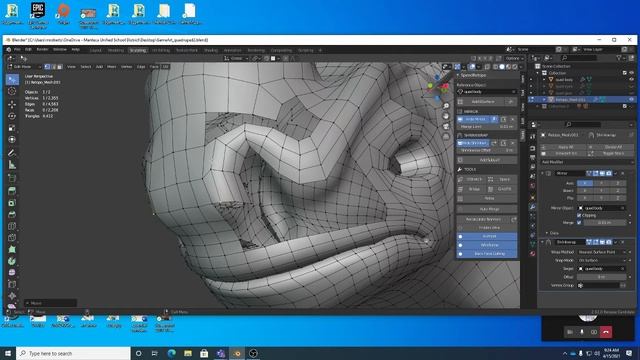Screen dimensions: 640x360
Task: Switch to the Shading workspace tab
Action: coord(211,50)
